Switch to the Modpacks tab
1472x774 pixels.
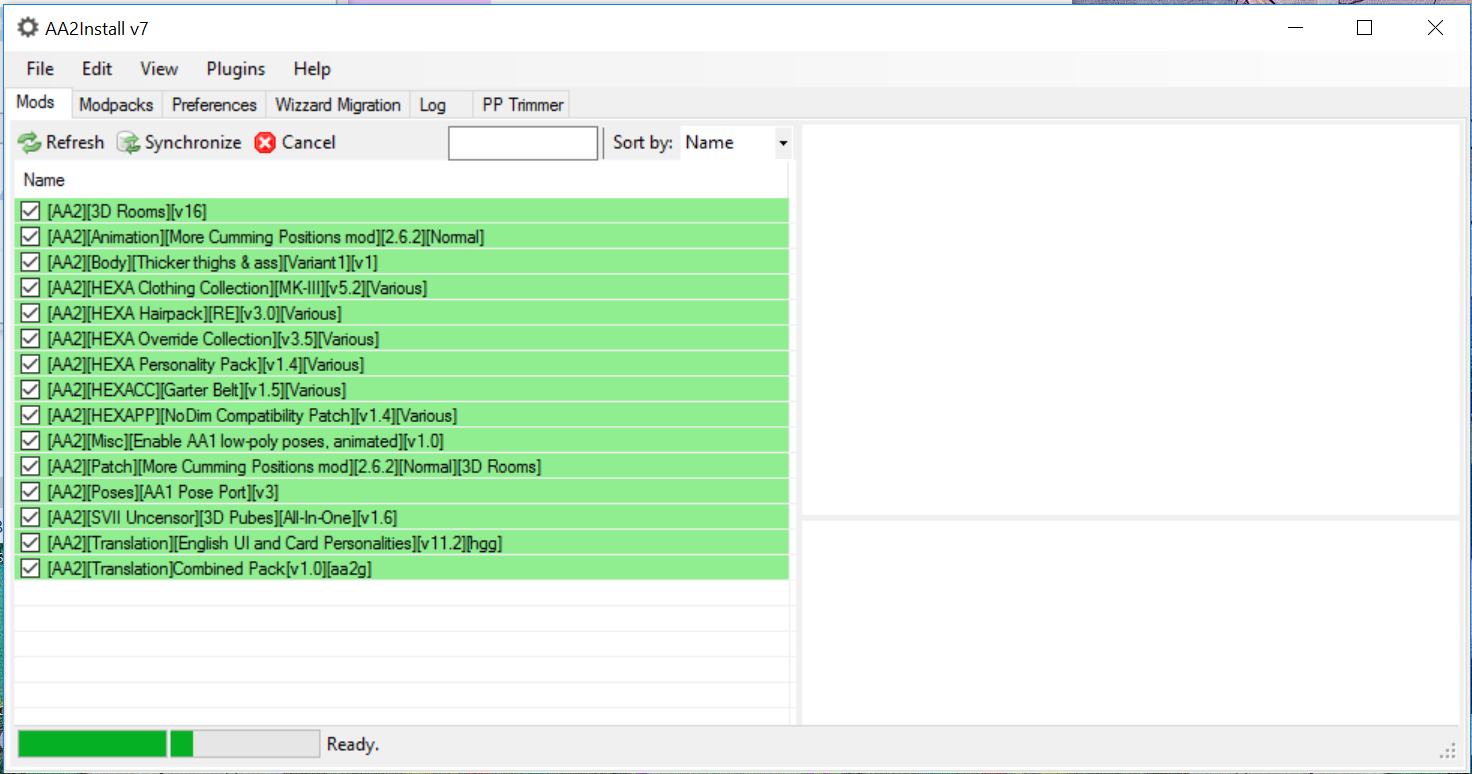click(116, 105)
